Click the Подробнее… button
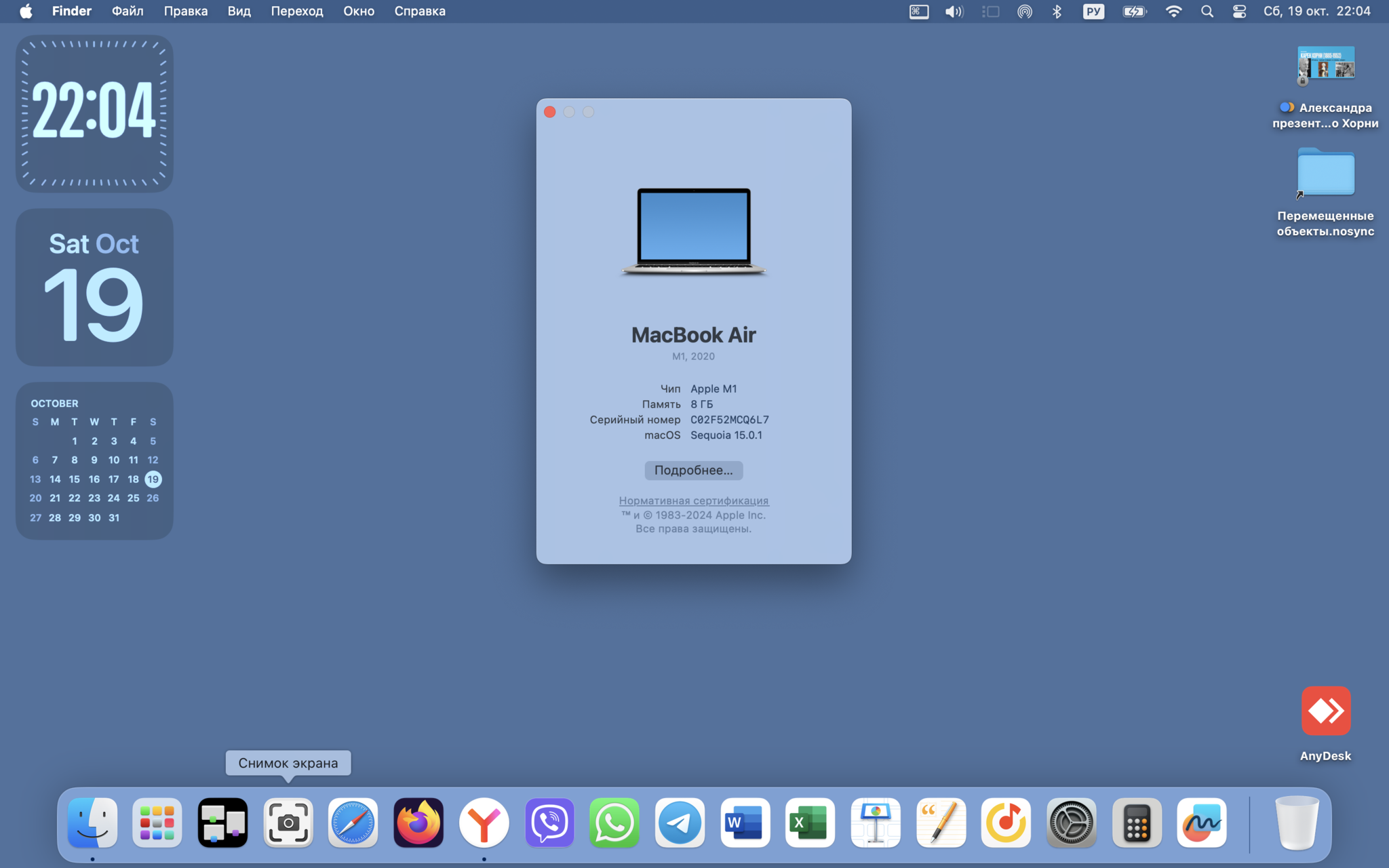1389x868 pixels. pyautogui.click(x=693, y=470)
